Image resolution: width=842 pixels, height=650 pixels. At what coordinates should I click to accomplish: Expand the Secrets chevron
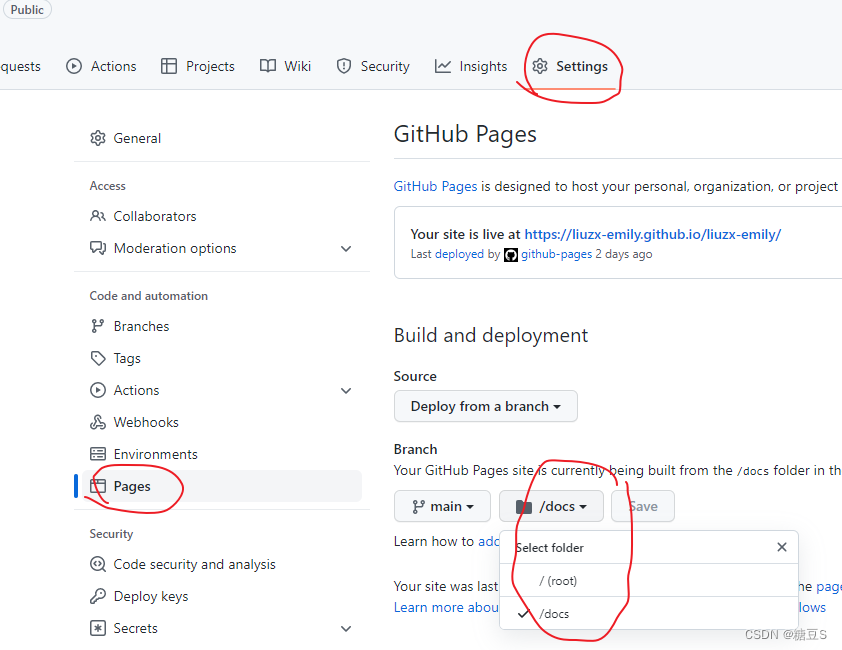pyautogui.click(x=346, y=629)
